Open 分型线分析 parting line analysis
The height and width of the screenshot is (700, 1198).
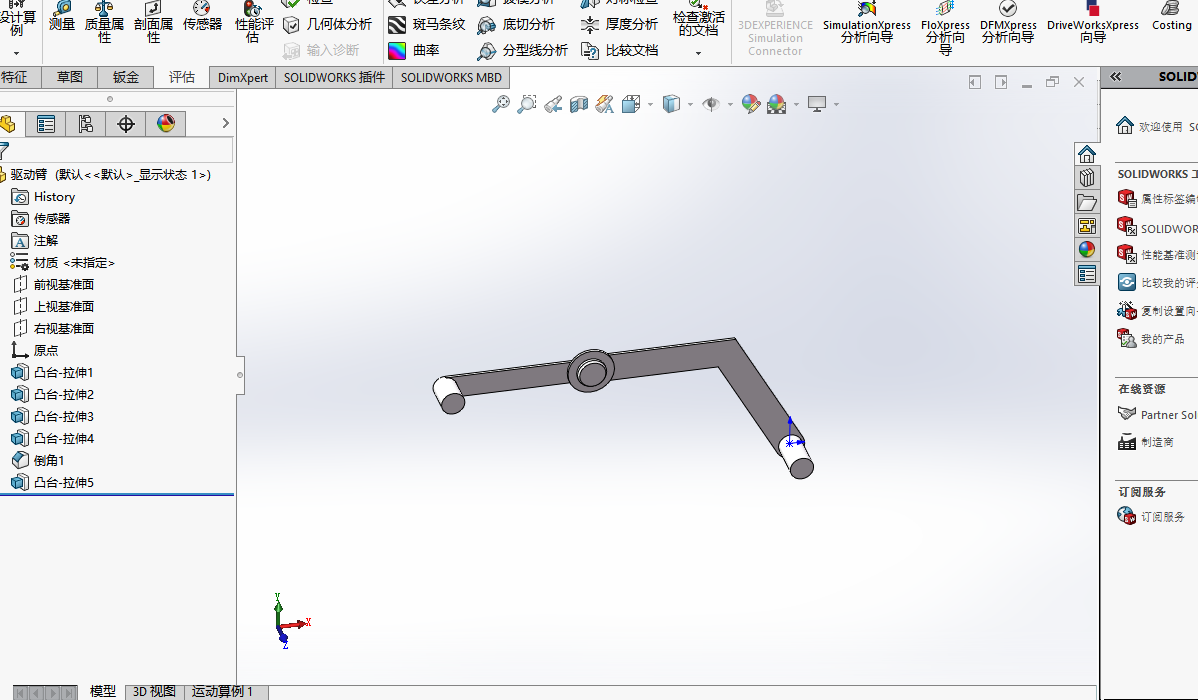point(523,50)
